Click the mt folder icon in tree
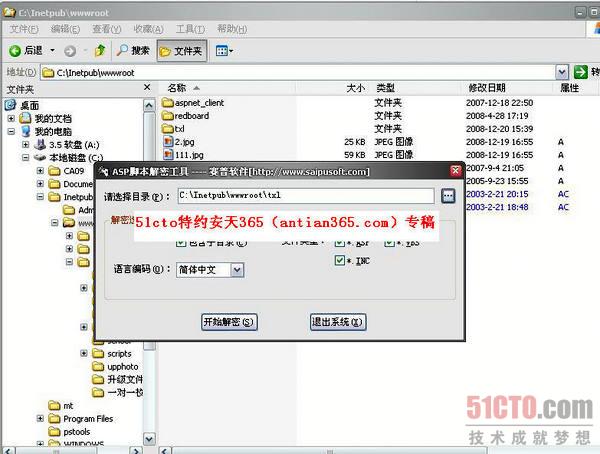The image size is (600, 454). click(54, 405)
